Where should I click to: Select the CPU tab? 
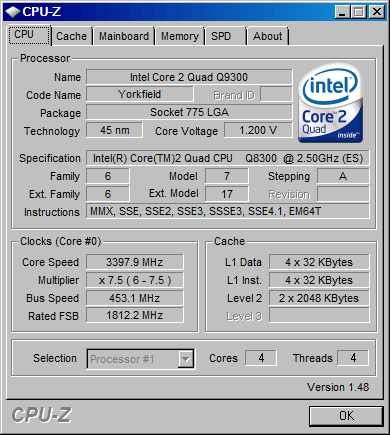point(29,35)
